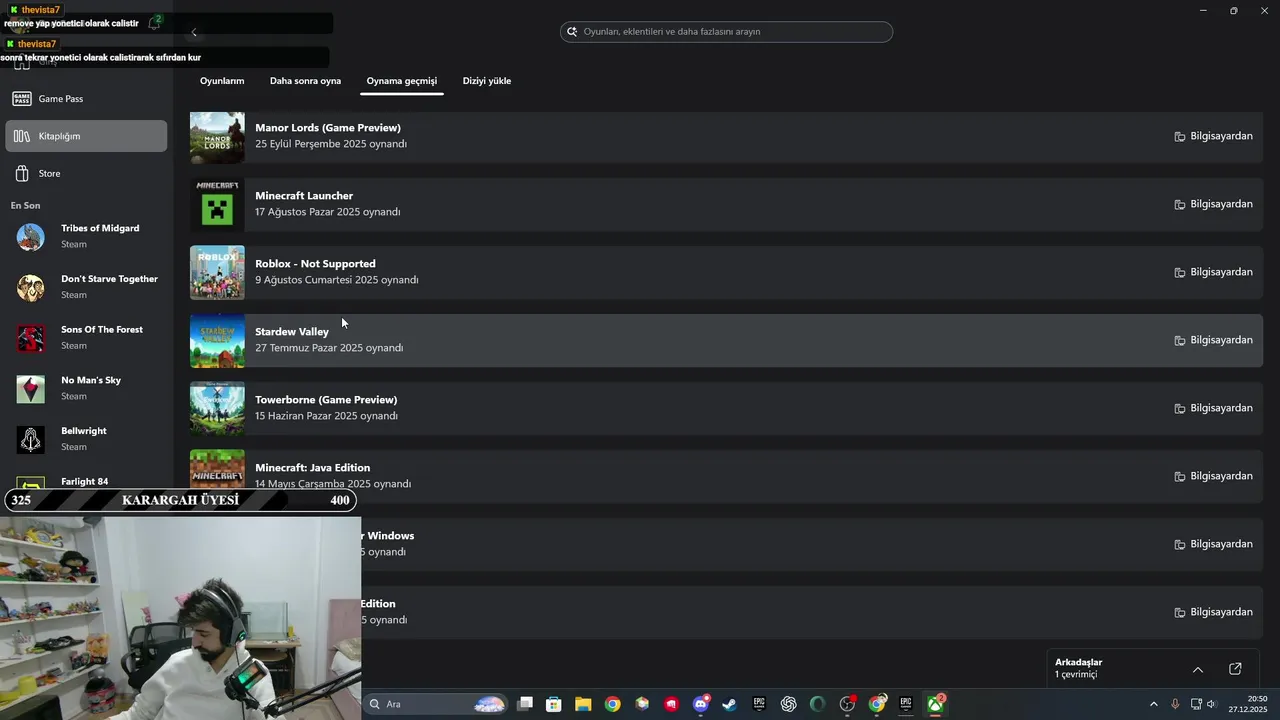Image resolution: width=1280 pixels, height=720 pixels.
Task: Open Game Pass in the sidebar
Action: coord(86,99)
